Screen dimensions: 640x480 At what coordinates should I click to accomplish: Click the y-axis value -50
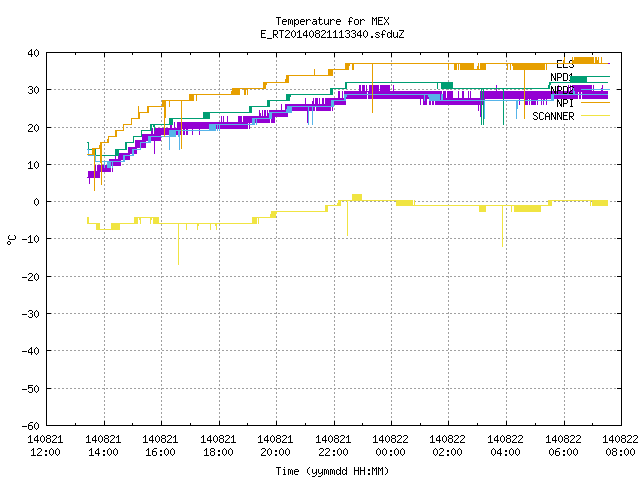click(x=31, y=389)
